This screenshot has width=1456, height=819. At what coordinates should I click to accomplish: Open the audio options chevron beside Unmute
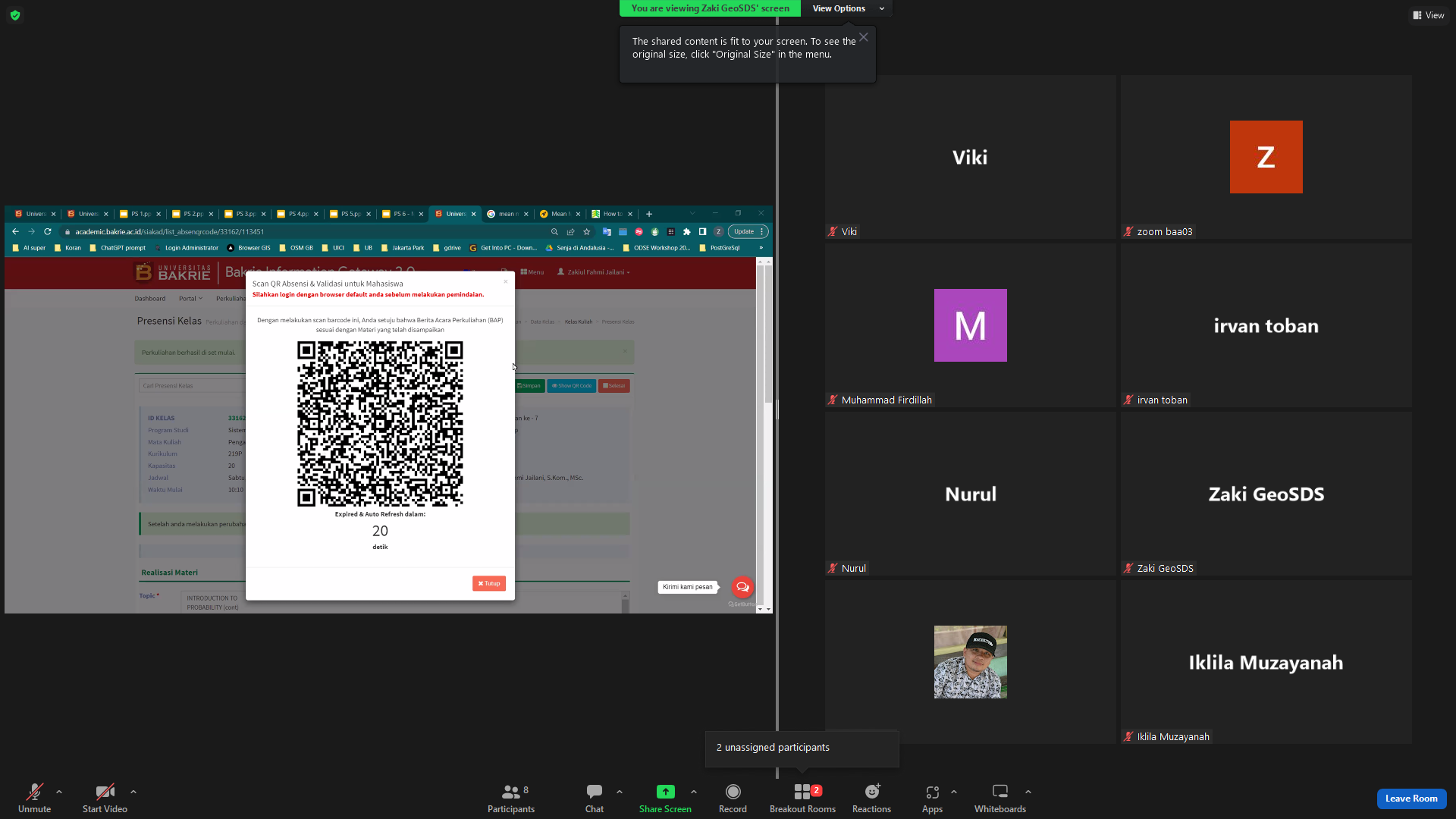[x=59, y=792]
